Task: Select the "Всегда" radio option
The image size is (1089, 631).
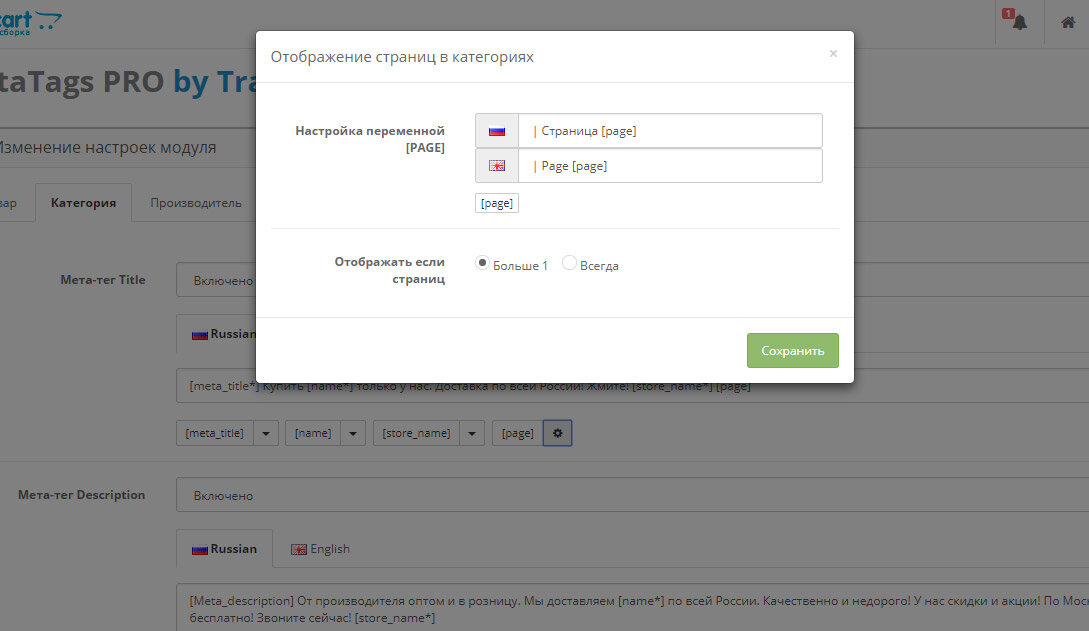Action: (x=570, y=264)
